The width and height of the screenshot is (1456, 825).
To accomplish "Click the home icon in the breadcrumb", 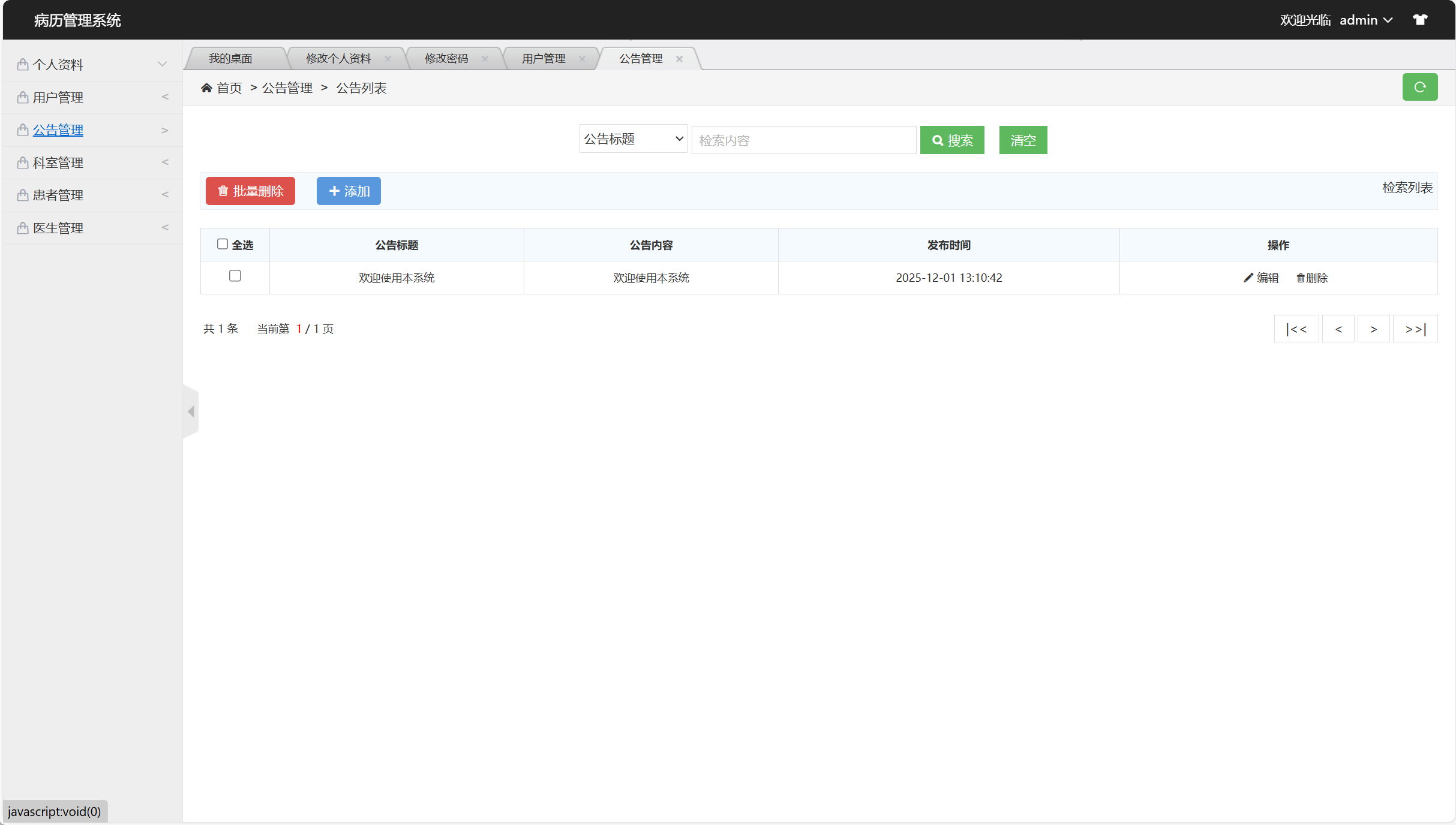I will point(207,87).
